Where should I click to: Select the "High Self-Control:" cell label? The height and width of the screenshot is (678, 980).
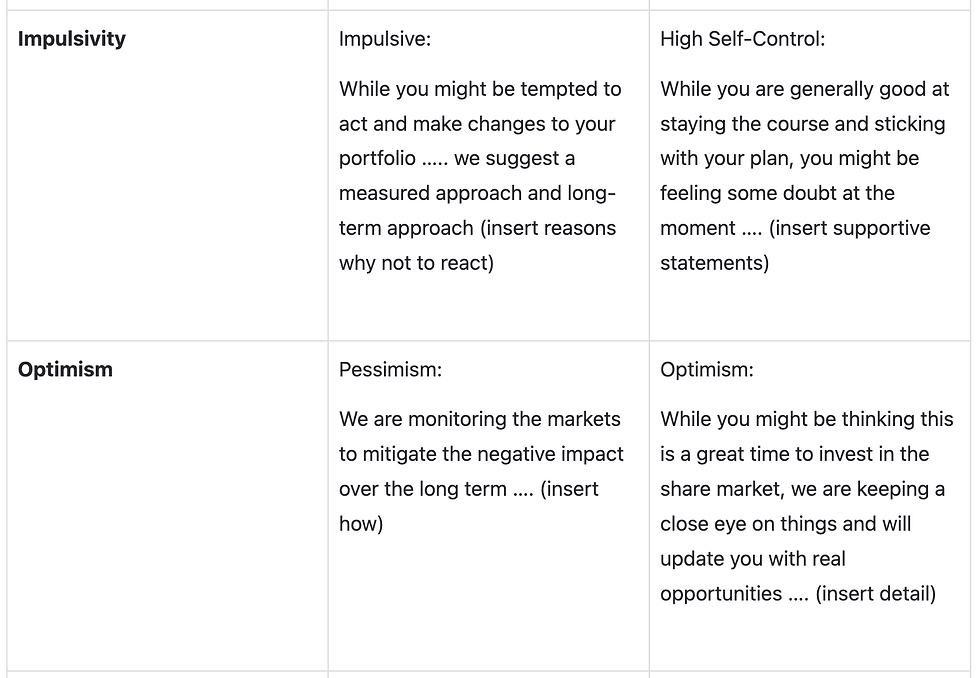click(x=742, y=39)
